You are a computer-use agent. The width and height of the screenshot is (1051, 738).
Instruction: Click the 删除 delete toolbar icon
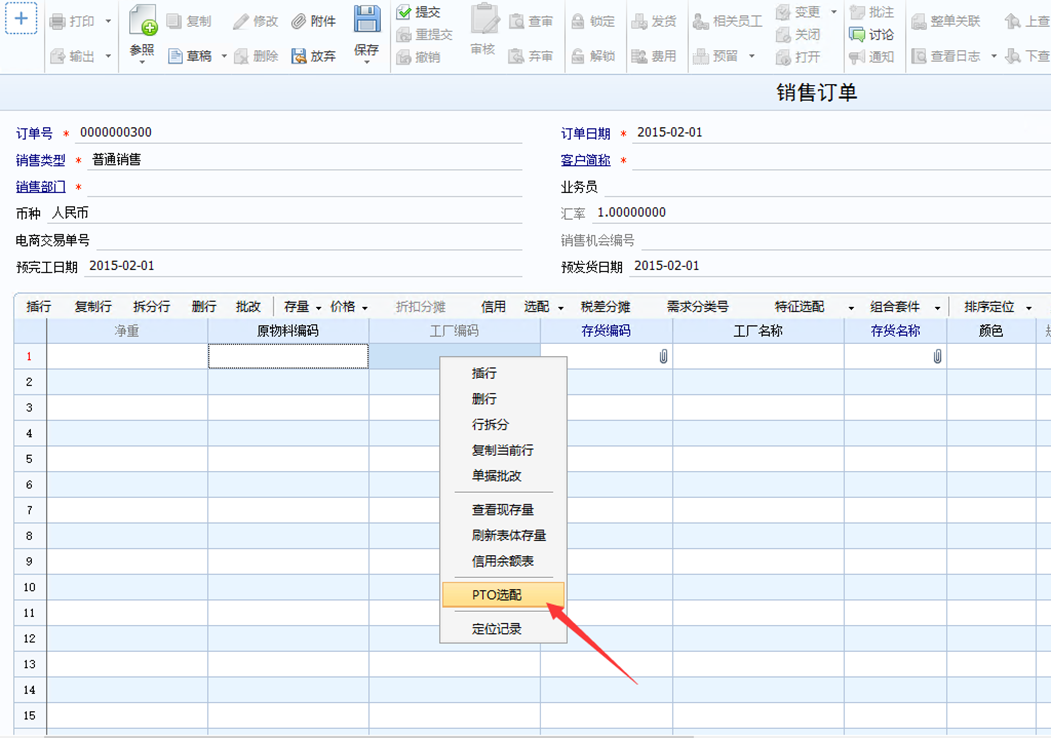click(241, 56)
